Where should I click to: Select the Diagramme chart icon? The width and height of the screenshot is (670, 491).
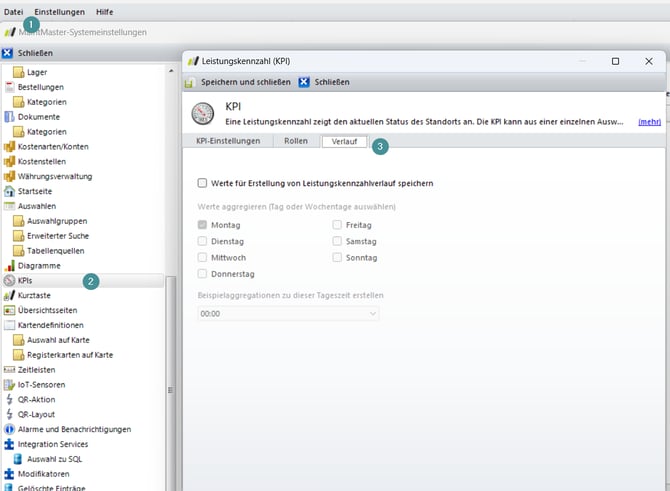click(x=10, y=266)
